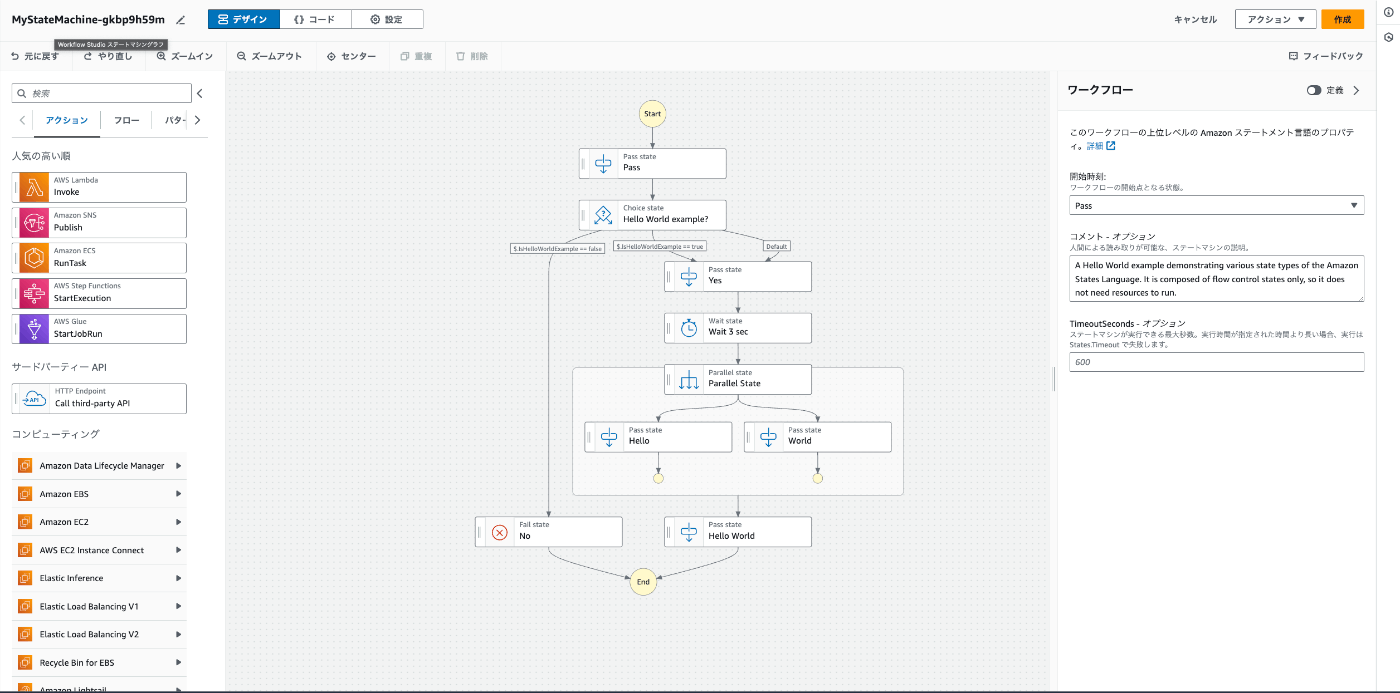Select the Pass state Yes icon

click(688, 276)
